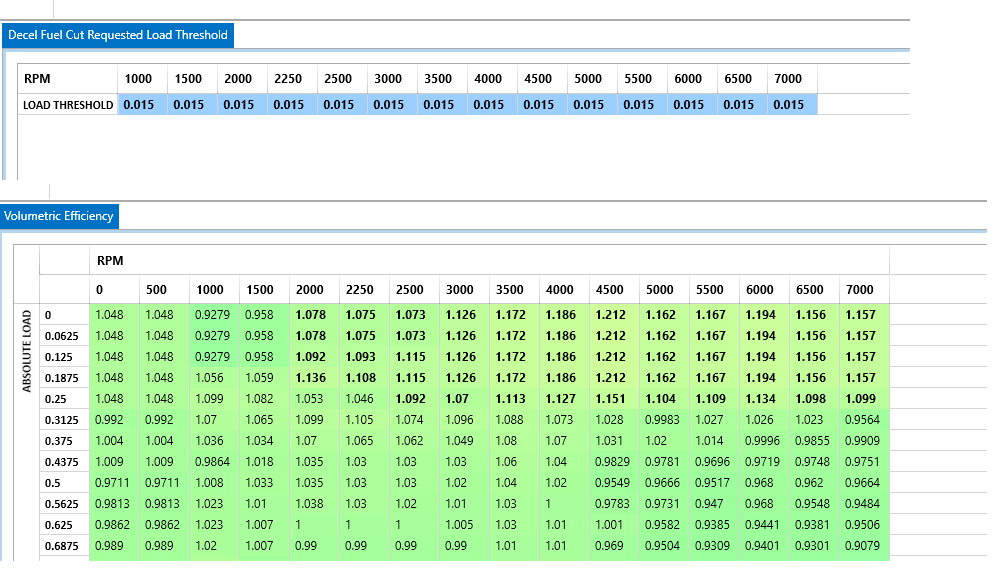
Task: Select VE cell 0.9909 at load 0.375
Action: [864, 441]
